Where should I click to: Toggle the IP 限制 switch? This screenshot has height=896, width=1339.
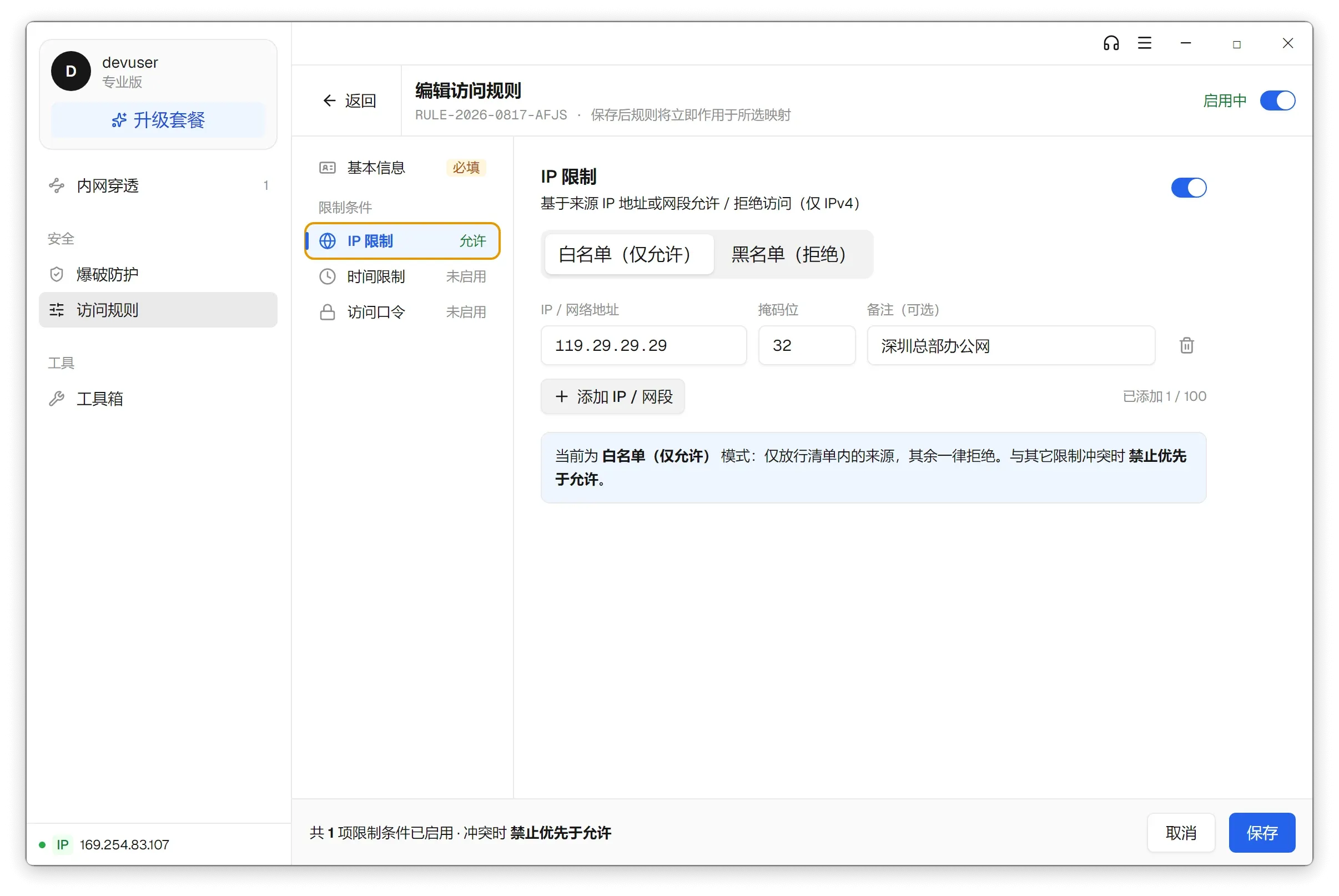(x=1188, y=188)
